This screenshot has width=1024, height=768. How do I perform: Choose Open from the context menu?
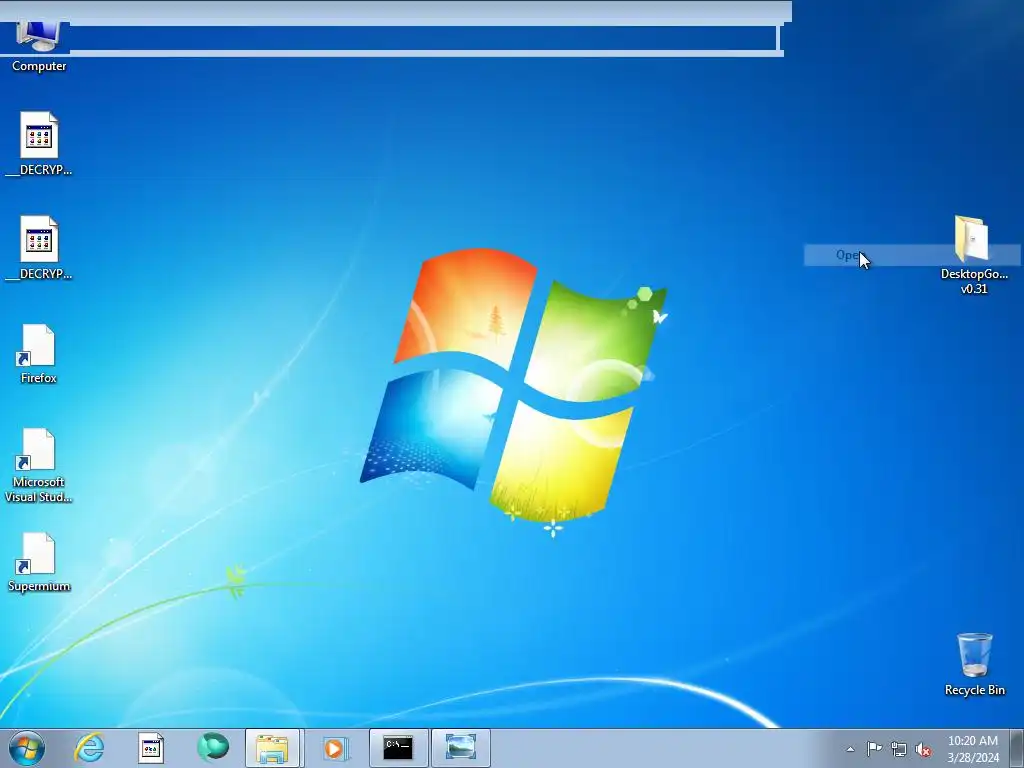click(912, 255)
